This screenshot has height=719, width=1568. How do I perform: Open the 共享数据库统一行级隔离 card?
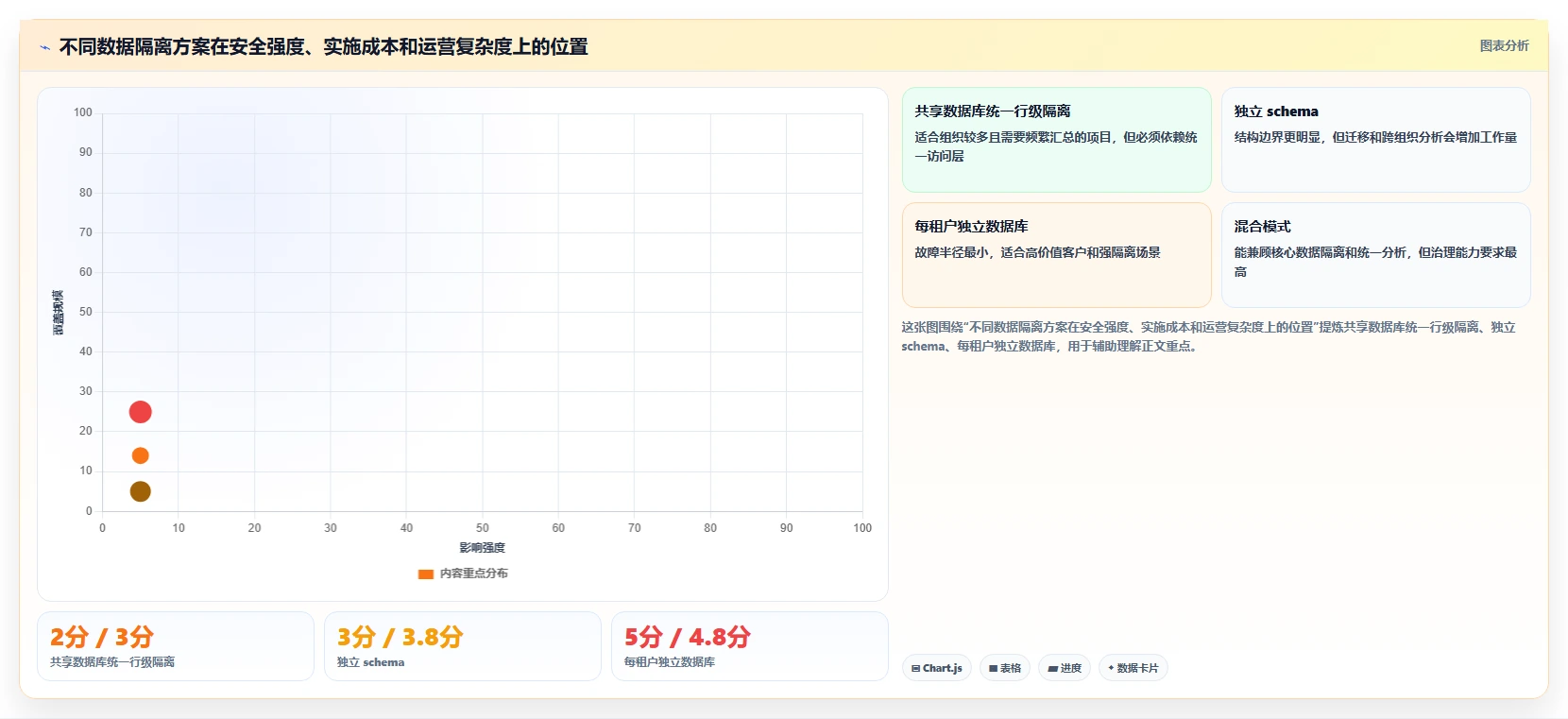(1057, 140)
